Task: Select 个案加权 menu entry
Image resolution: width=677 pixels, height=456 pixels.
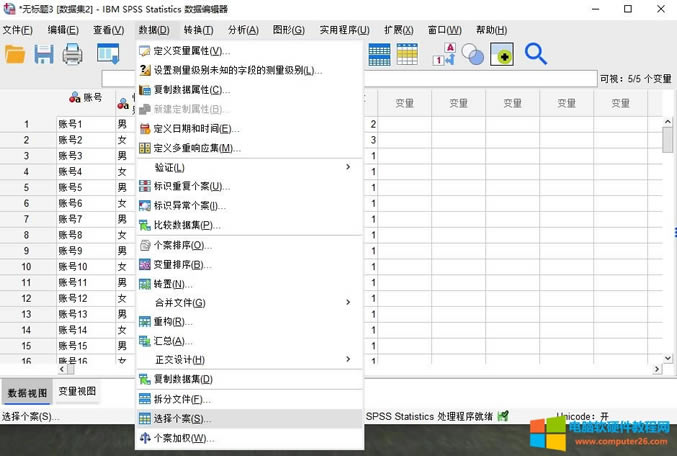Action: click(x=183, y=438)
